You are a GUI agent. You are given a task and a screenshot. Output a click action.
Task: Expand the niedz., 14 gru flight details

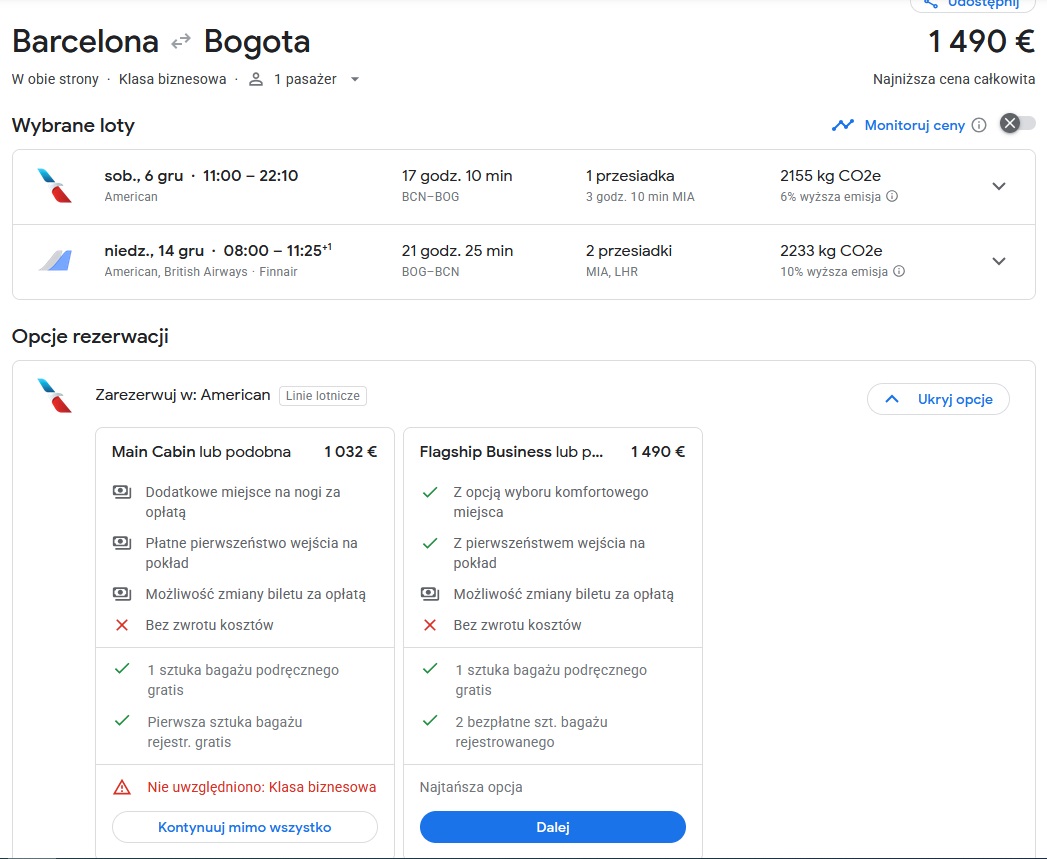[x=998, y=261]
